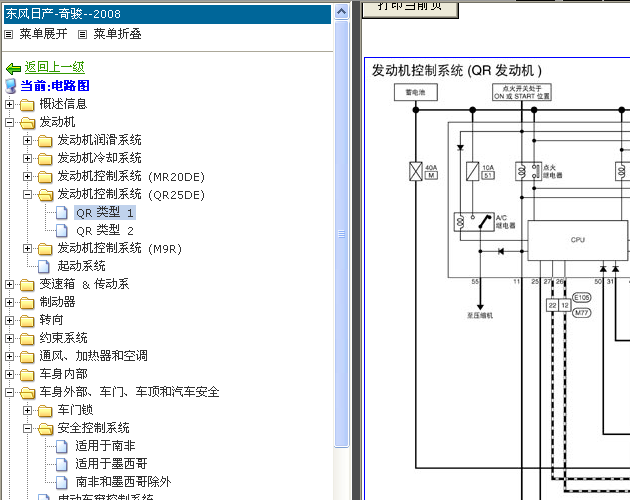Click the 通风、加热器和空调 folder icon
The image size is (630, 500).
pos(27,357)
